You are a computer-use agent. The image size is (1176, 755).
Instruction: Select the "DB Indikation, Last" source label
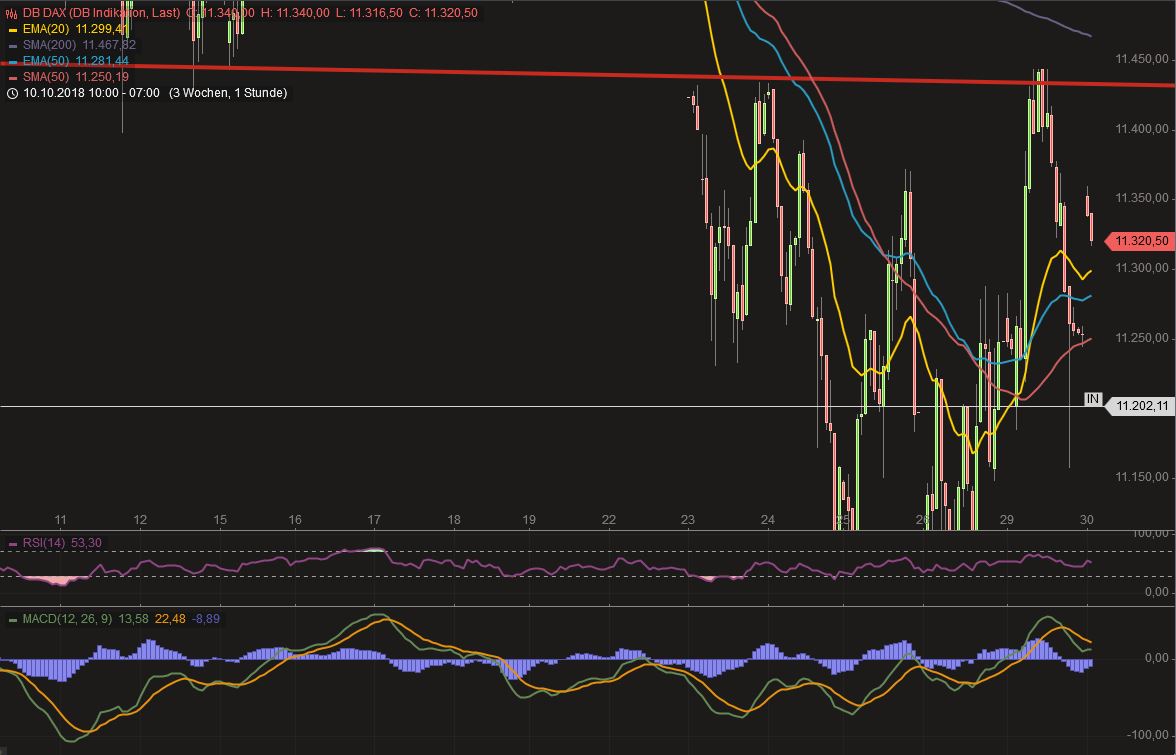click(125, 12)
